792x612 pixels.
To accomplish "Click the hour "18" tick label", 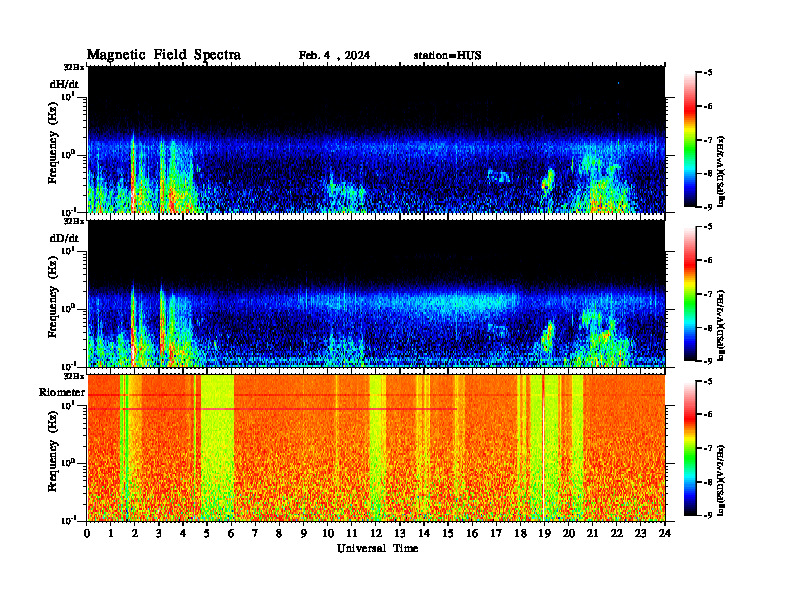I will click(x=520, y=533).
